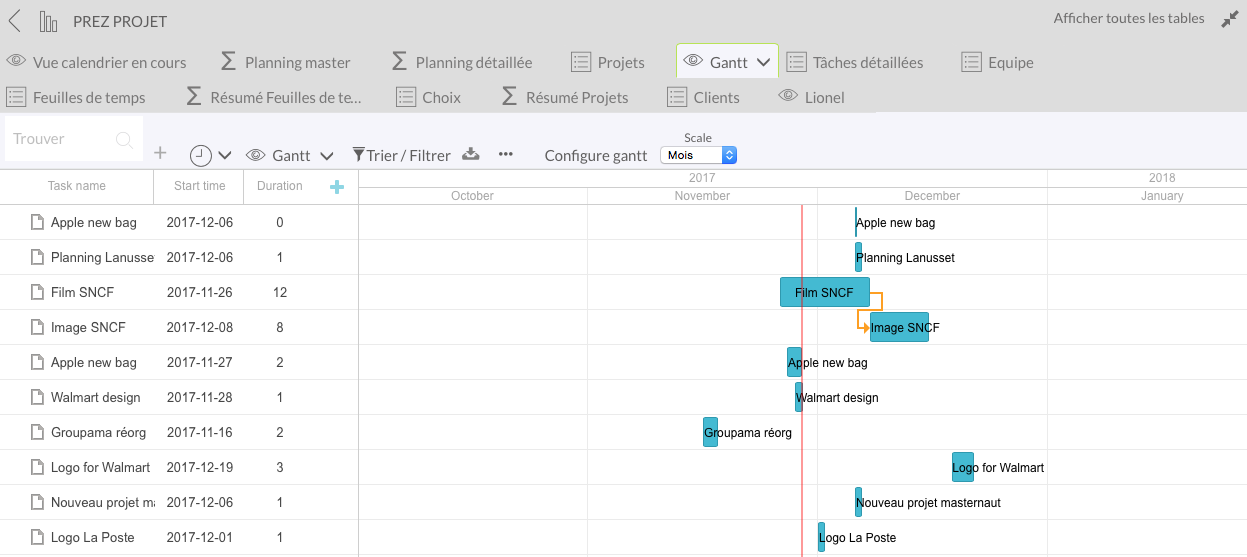Viewport: 1247px width, 557px height.
Task: Open the Lionel view tab
Action: [x=812, y=97]
